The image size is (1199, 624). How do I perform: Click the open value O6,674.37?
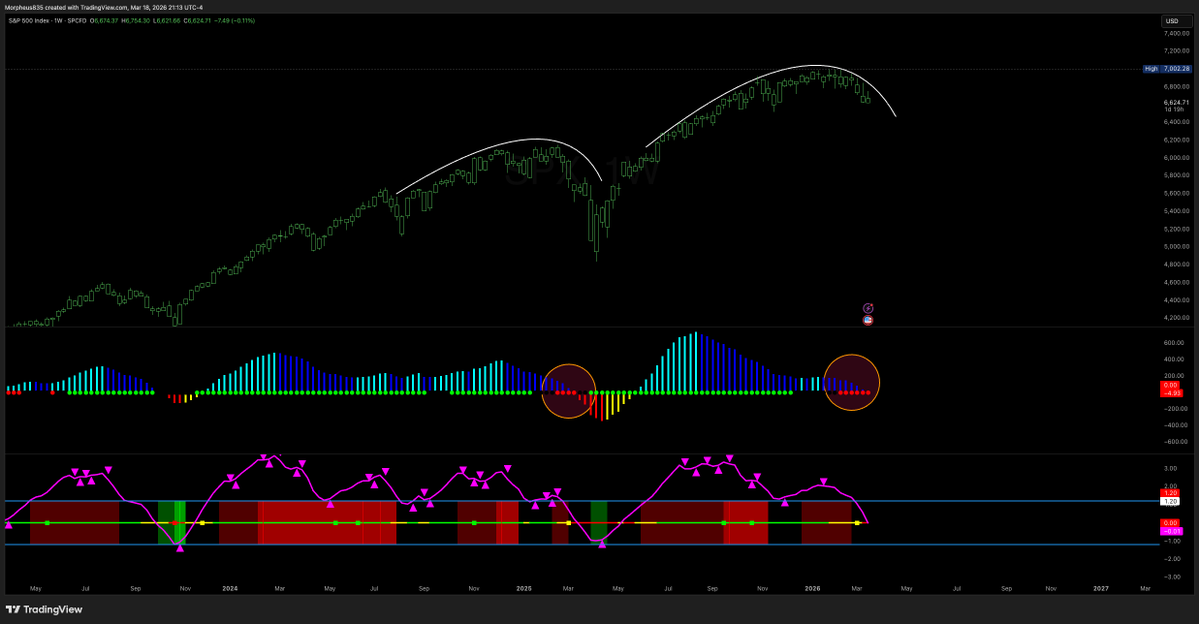[x=104, y=21]
